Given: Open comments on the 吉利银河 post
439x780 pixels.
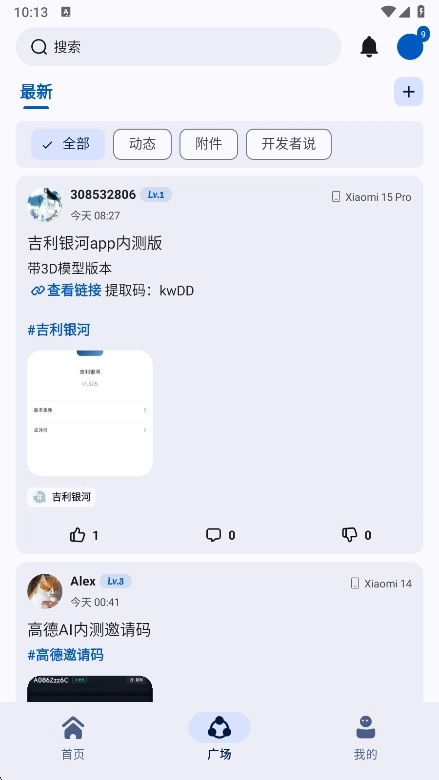Looking at the screenshot, I should [x=220, y=535].
